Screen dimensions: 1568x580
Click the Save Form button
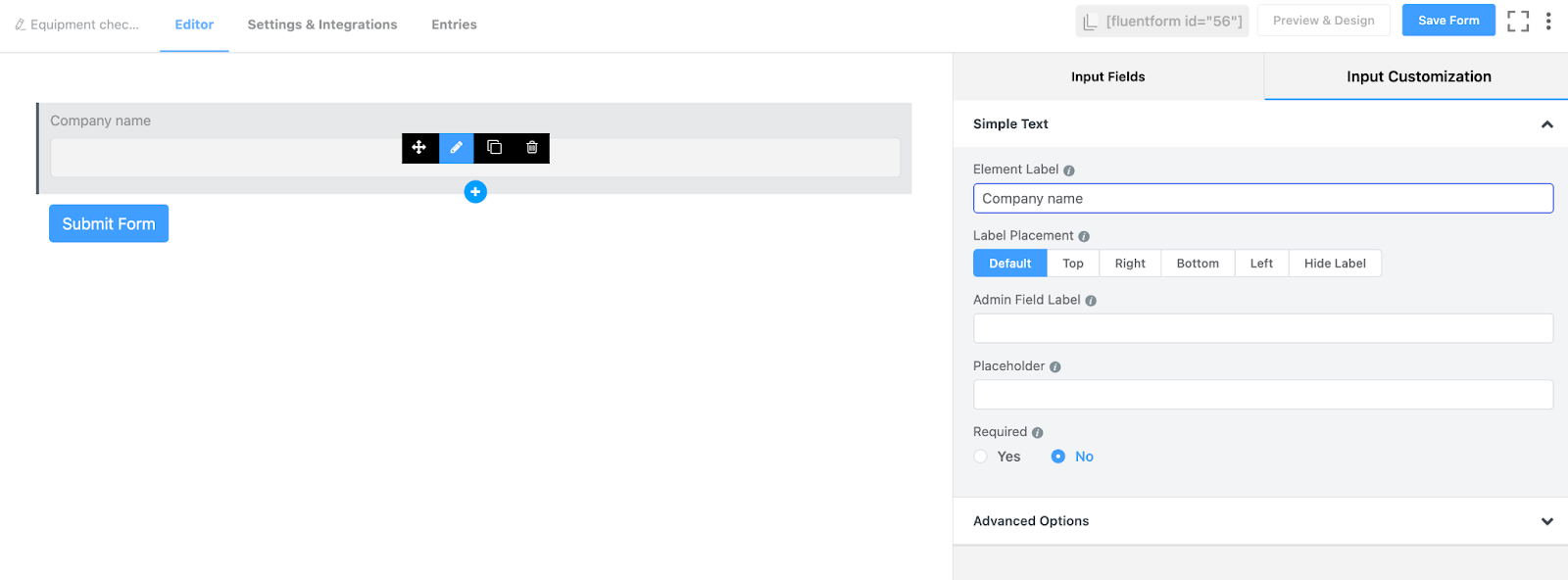pos(1448,21)
